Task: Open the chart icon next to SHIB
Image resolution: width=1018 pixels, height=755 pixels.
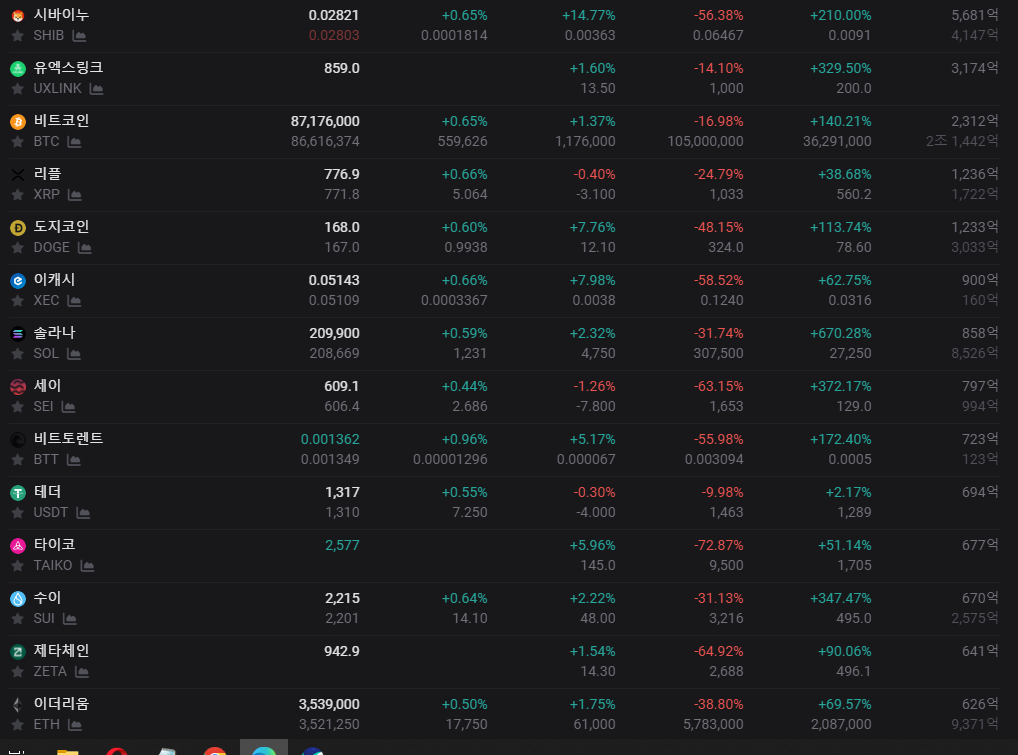Action: (79, 36)
